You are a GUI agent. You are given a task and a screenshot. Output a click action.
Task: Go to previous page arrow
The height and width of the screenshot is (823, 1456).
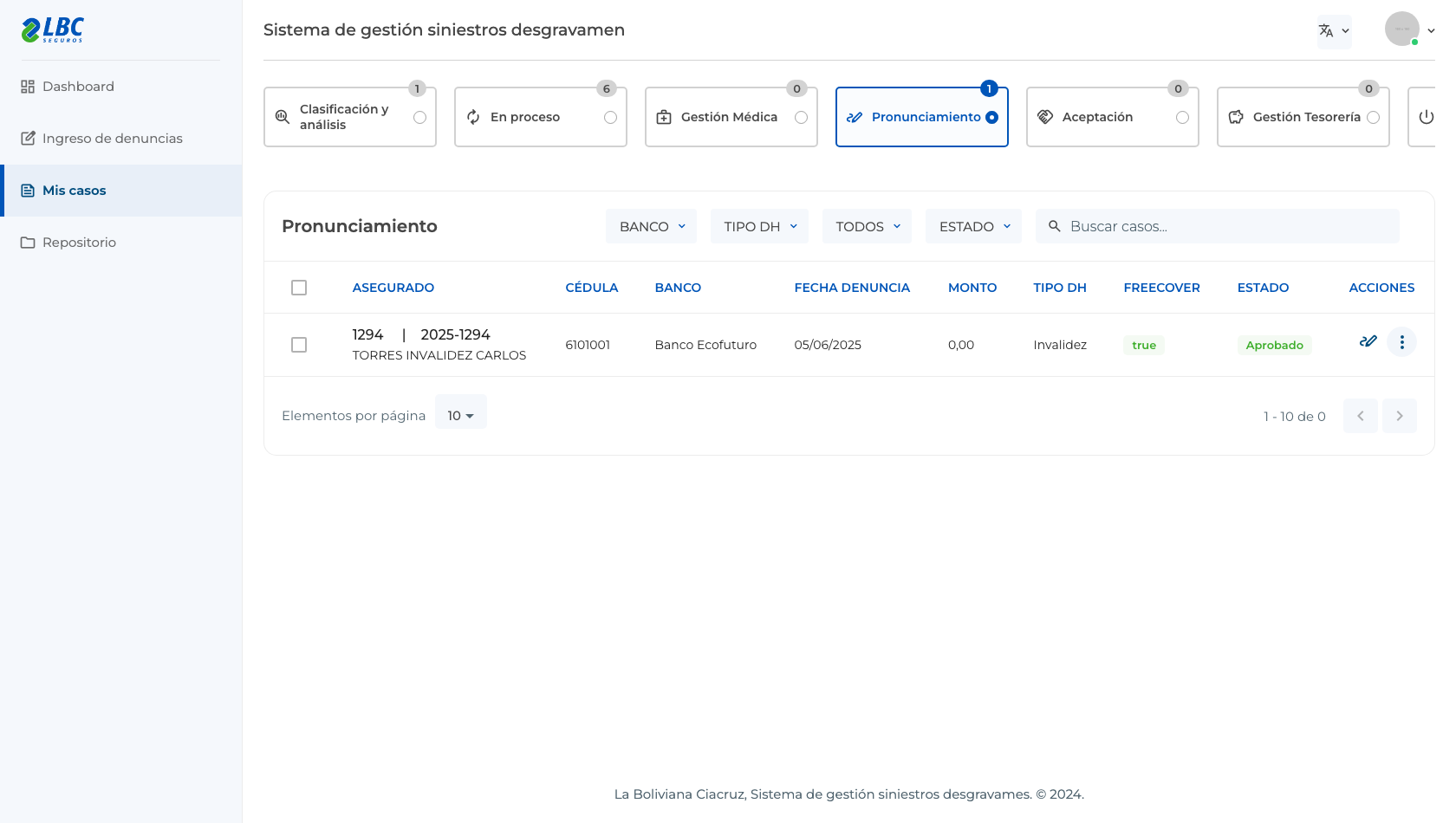click(1361, 416)
